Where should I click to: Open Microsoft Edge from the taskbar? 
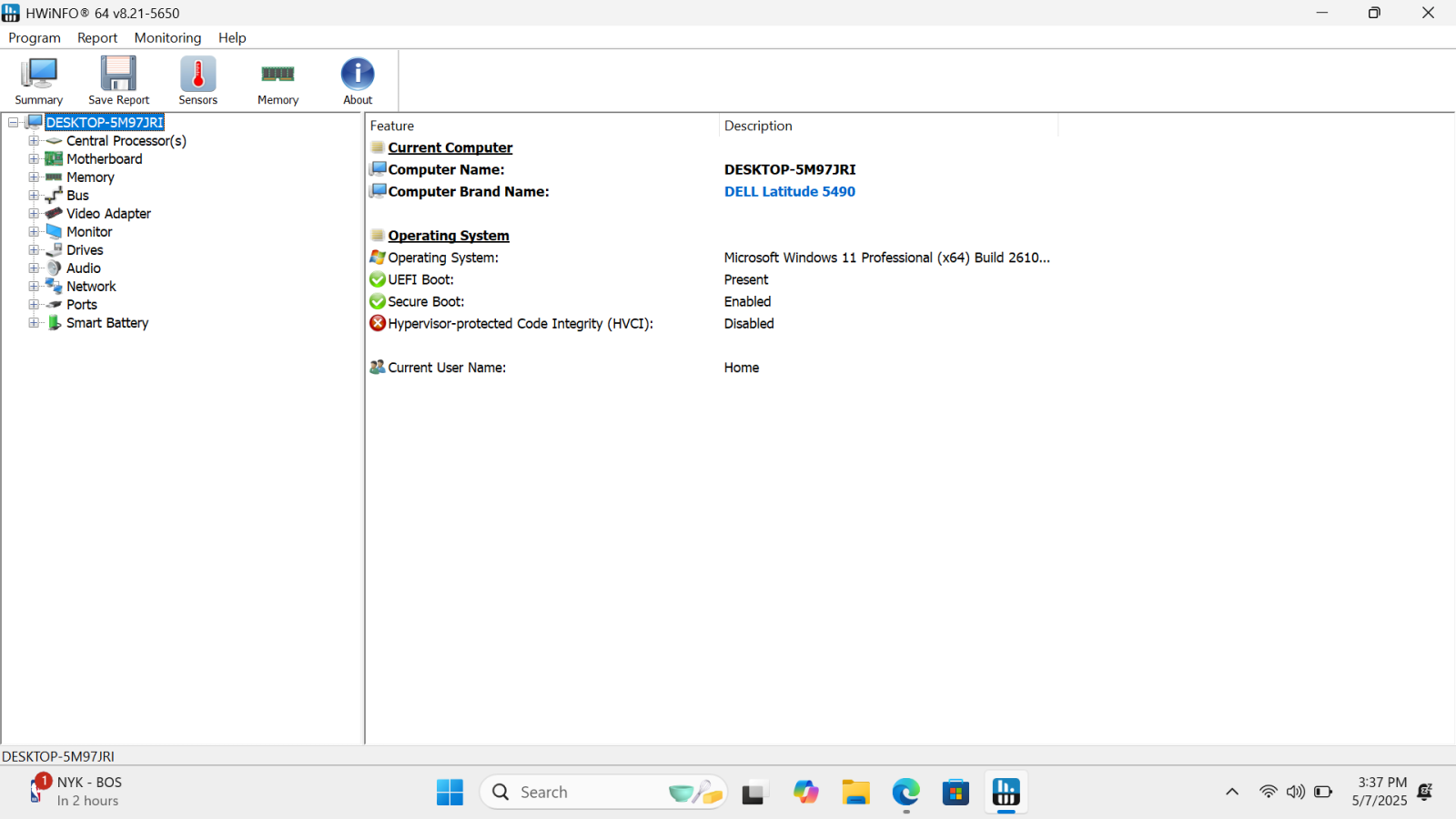pos(905,793)
